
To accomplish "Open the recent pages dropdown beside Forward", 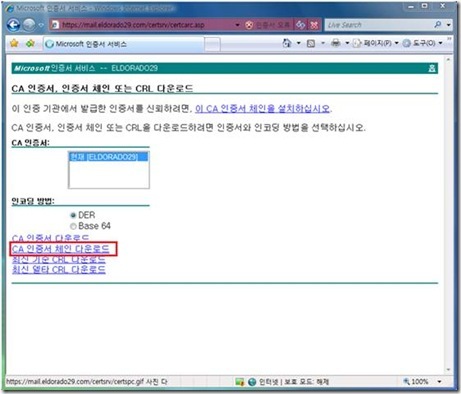I will coord(41,25).
